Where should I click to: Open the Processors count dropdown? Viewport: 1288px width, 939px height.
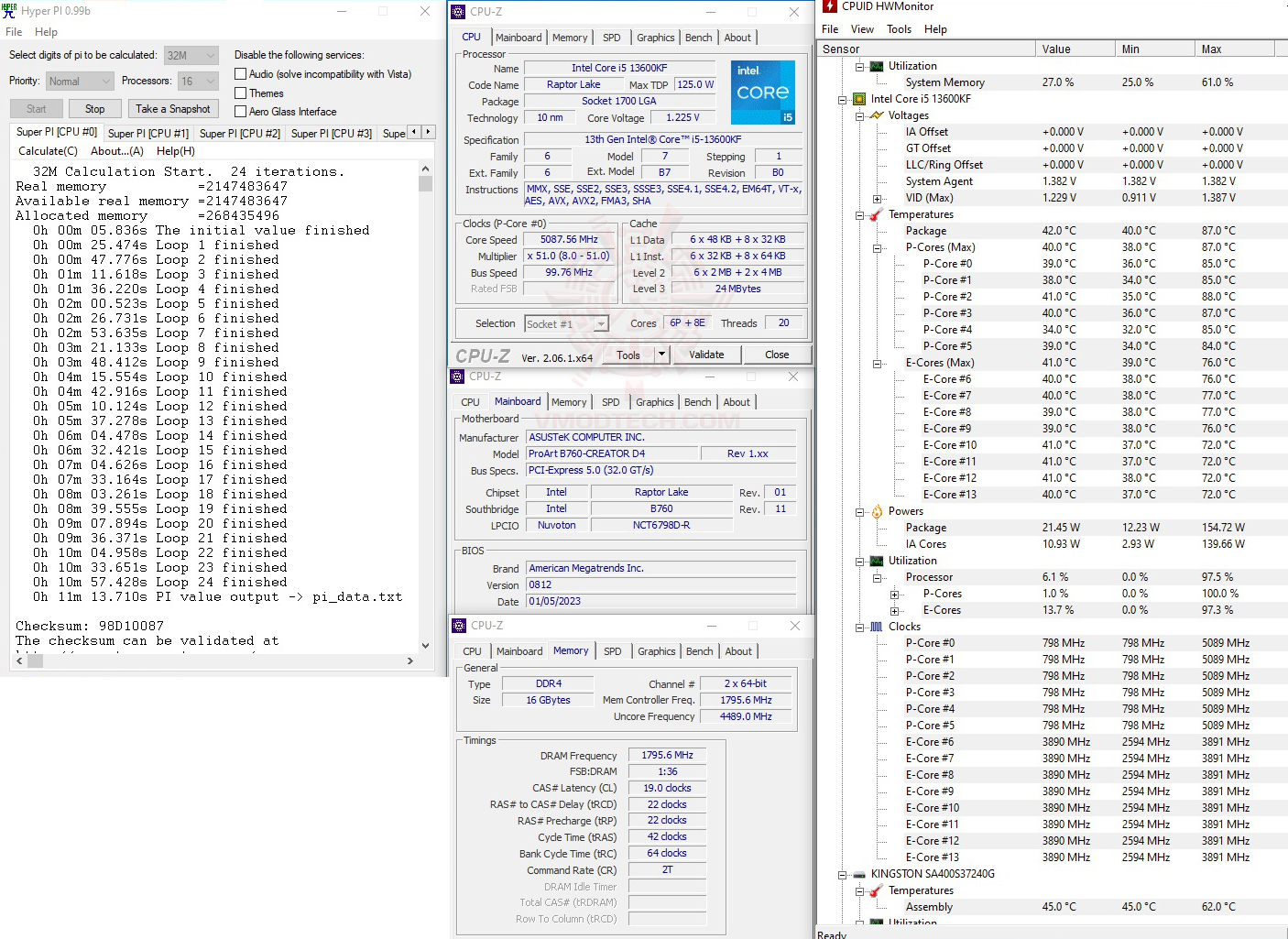pos(198,82)
